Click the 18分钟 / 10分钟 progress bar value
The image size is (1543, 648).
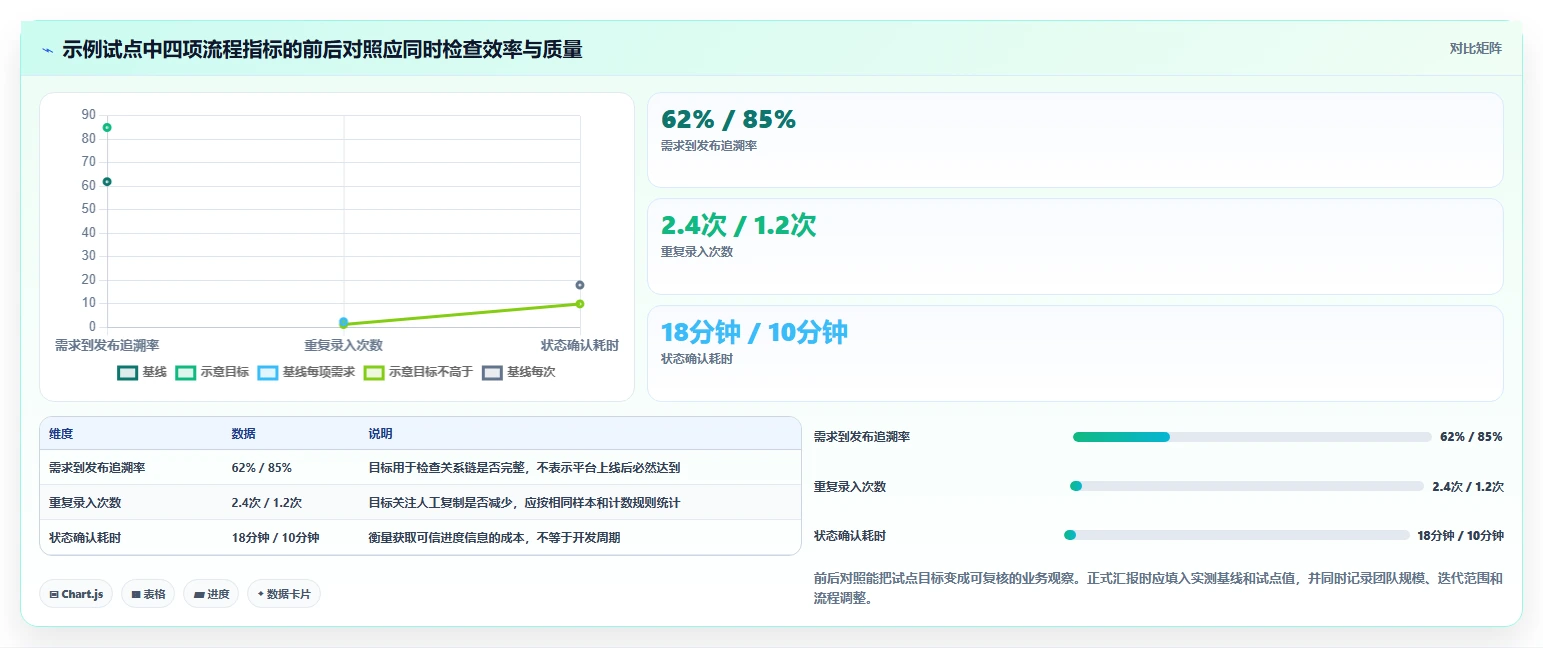(1460, 535)
